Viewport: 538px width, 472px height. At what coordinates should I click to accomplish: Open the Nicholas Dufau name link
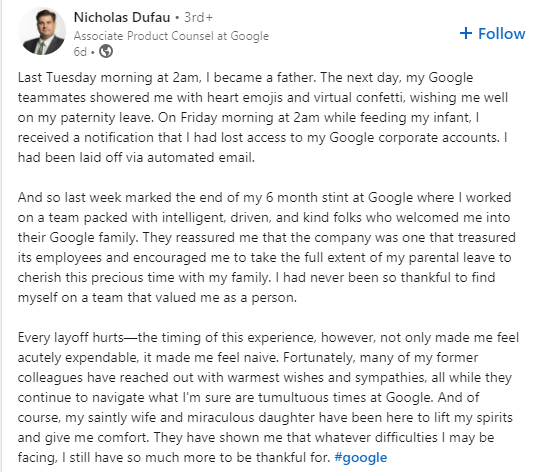coord(122,17)
